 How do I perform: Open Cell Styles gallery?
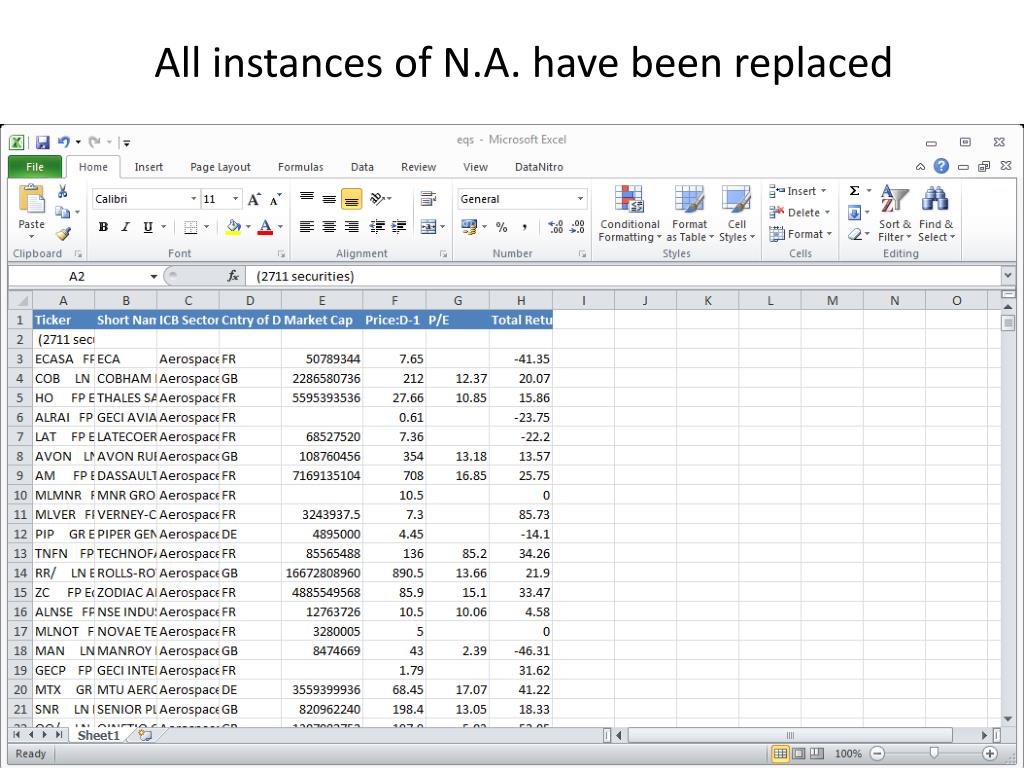coord(737,214)
